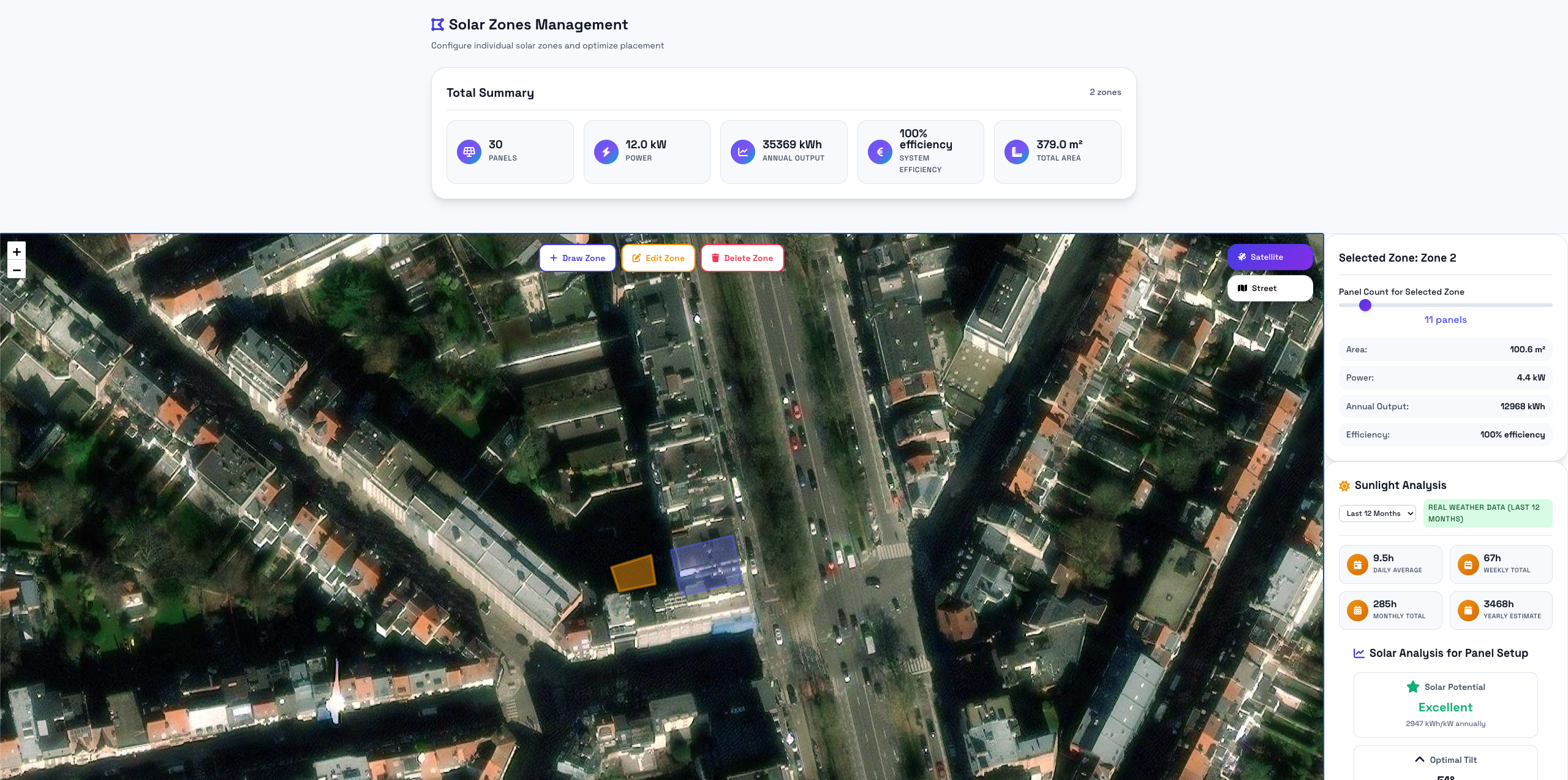Click the Draw Zone button

pyautogui.click(x=577, y=258)
